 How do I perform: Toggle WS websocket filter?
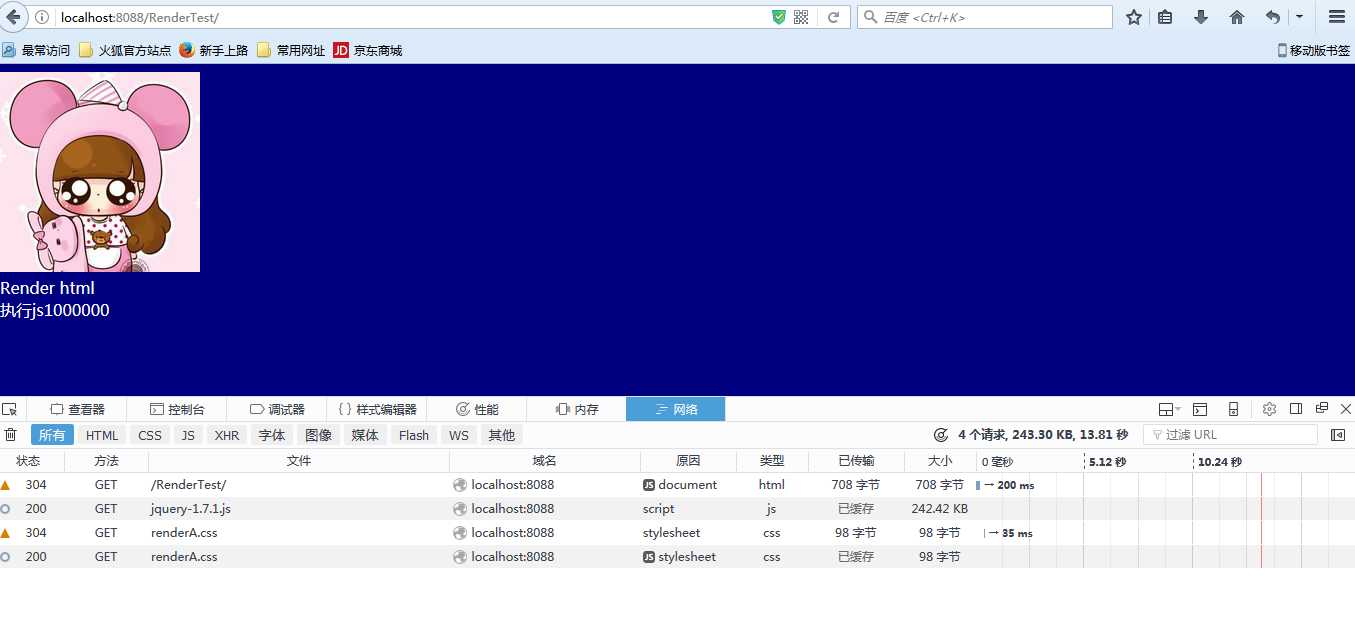(459, 435)
